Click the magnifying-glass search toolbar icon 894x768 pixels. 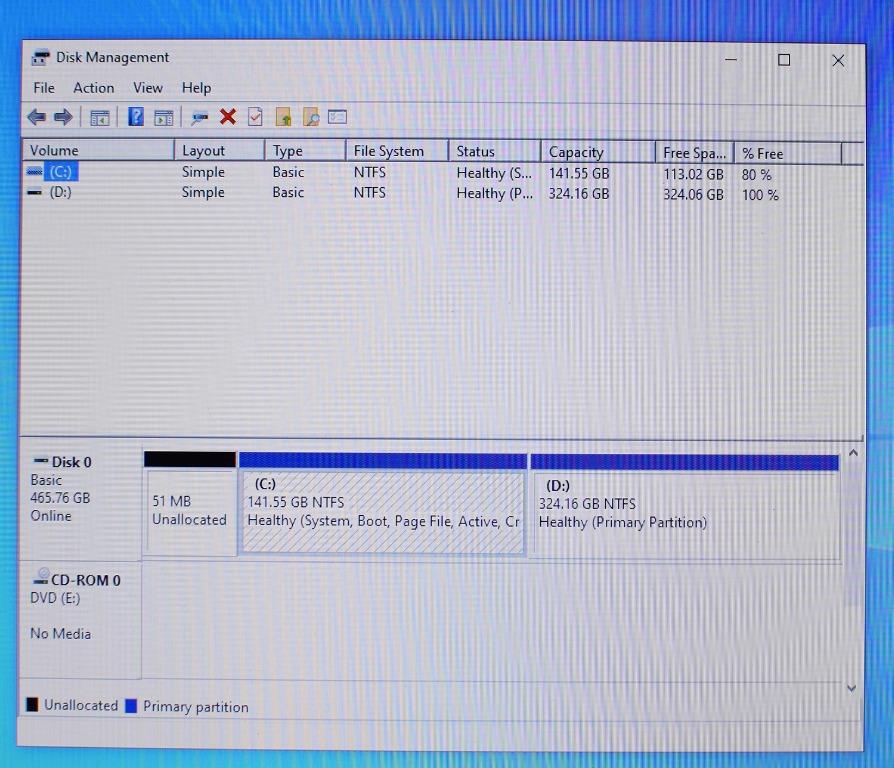point(311,117)
